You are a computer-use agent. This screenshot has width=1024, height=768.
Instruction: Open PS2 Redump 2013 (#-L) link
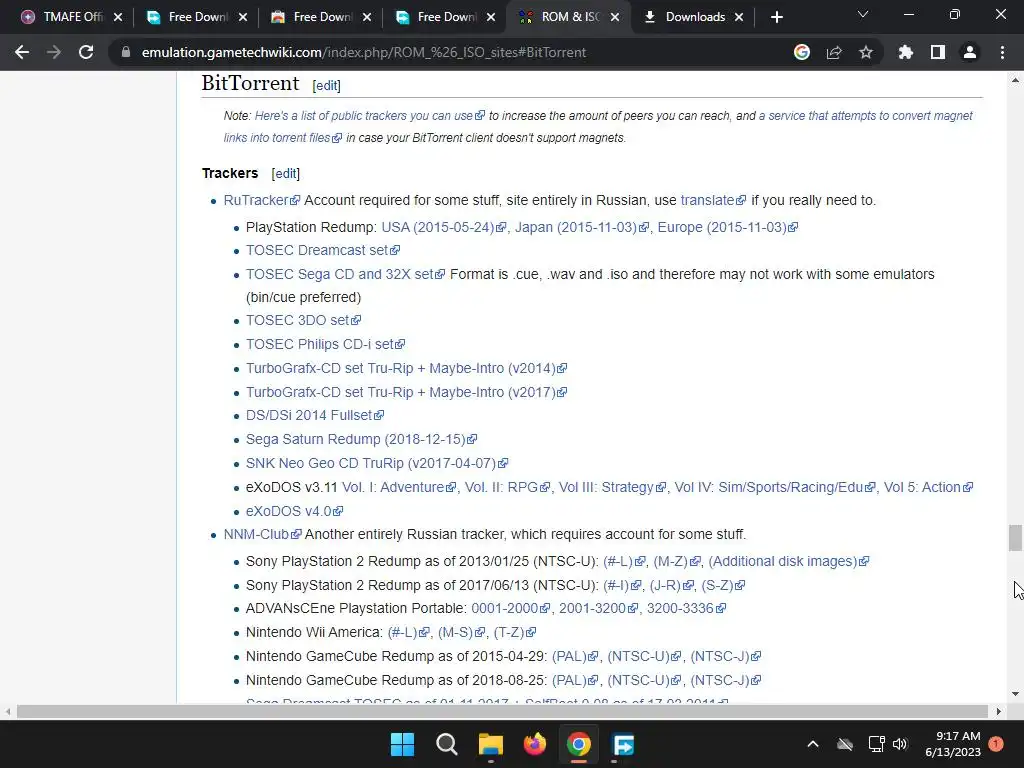pos(624,562)
